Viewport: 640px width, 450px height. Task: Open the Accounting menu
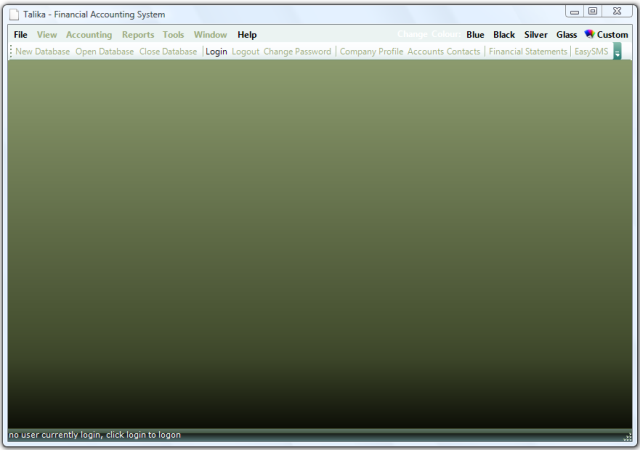(89, 35)
